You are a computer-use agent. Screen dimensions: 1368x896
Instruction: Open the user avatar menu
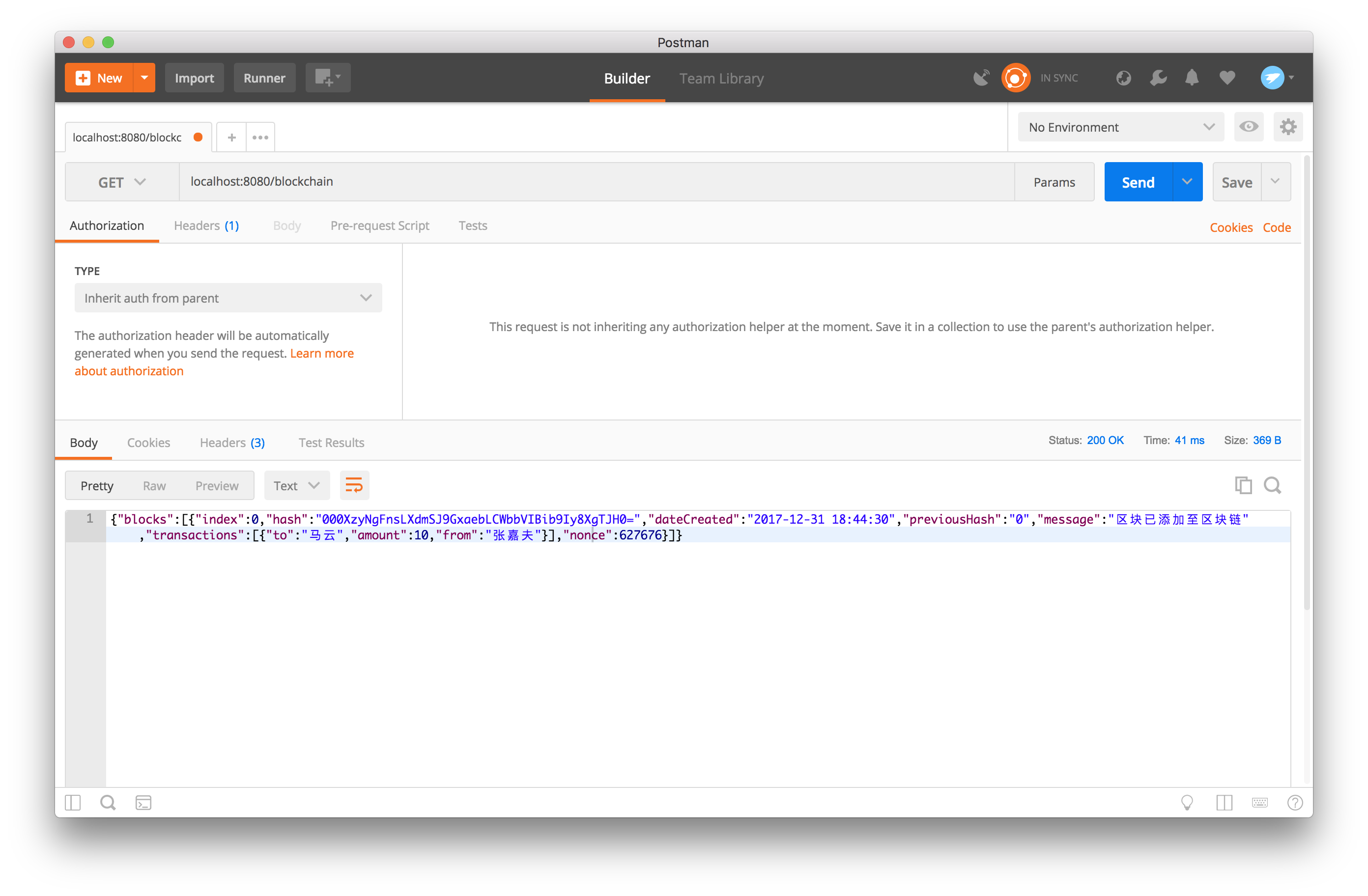tap(1277, 78)
